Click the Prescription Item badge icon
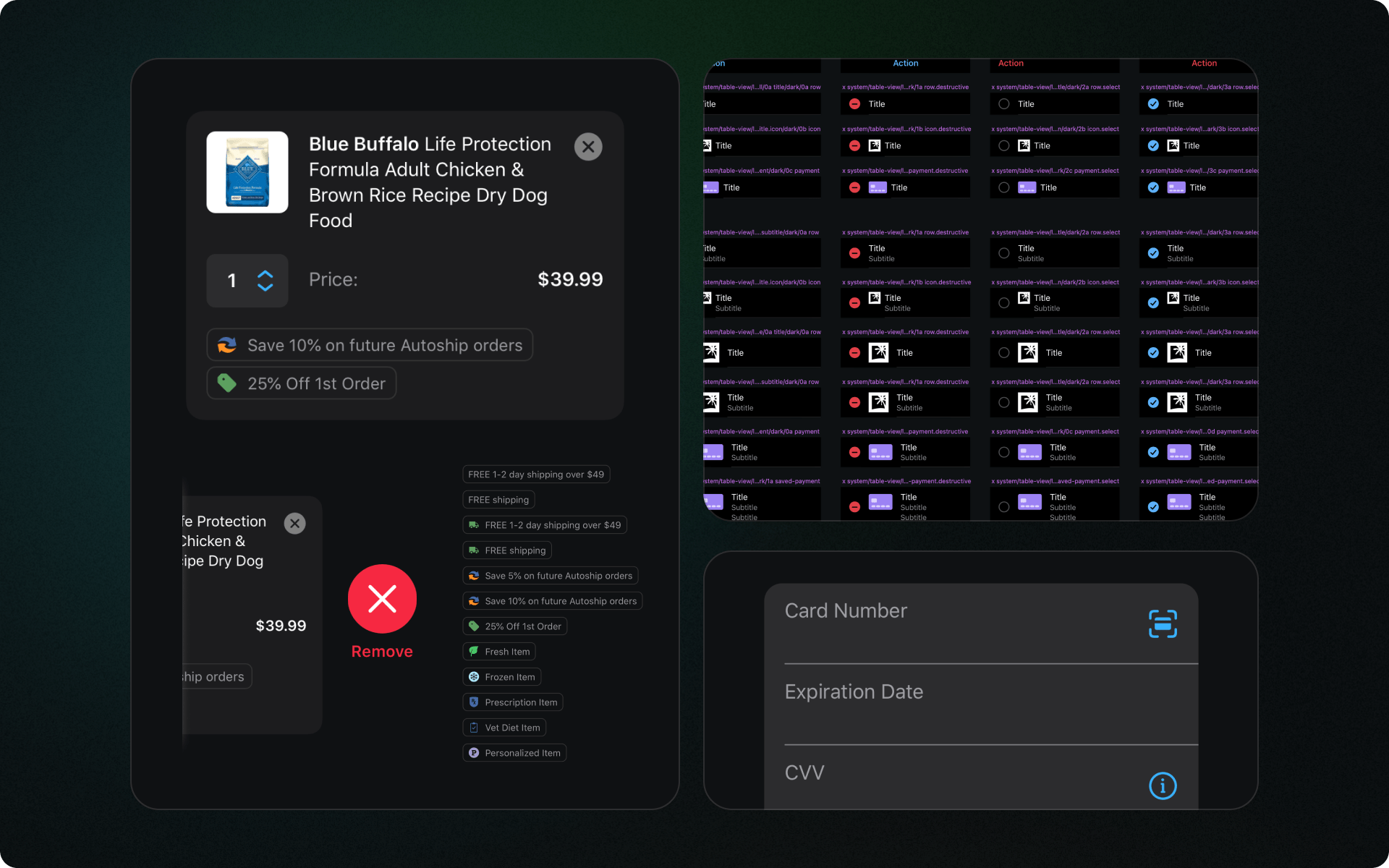 [x=474, y=702]
